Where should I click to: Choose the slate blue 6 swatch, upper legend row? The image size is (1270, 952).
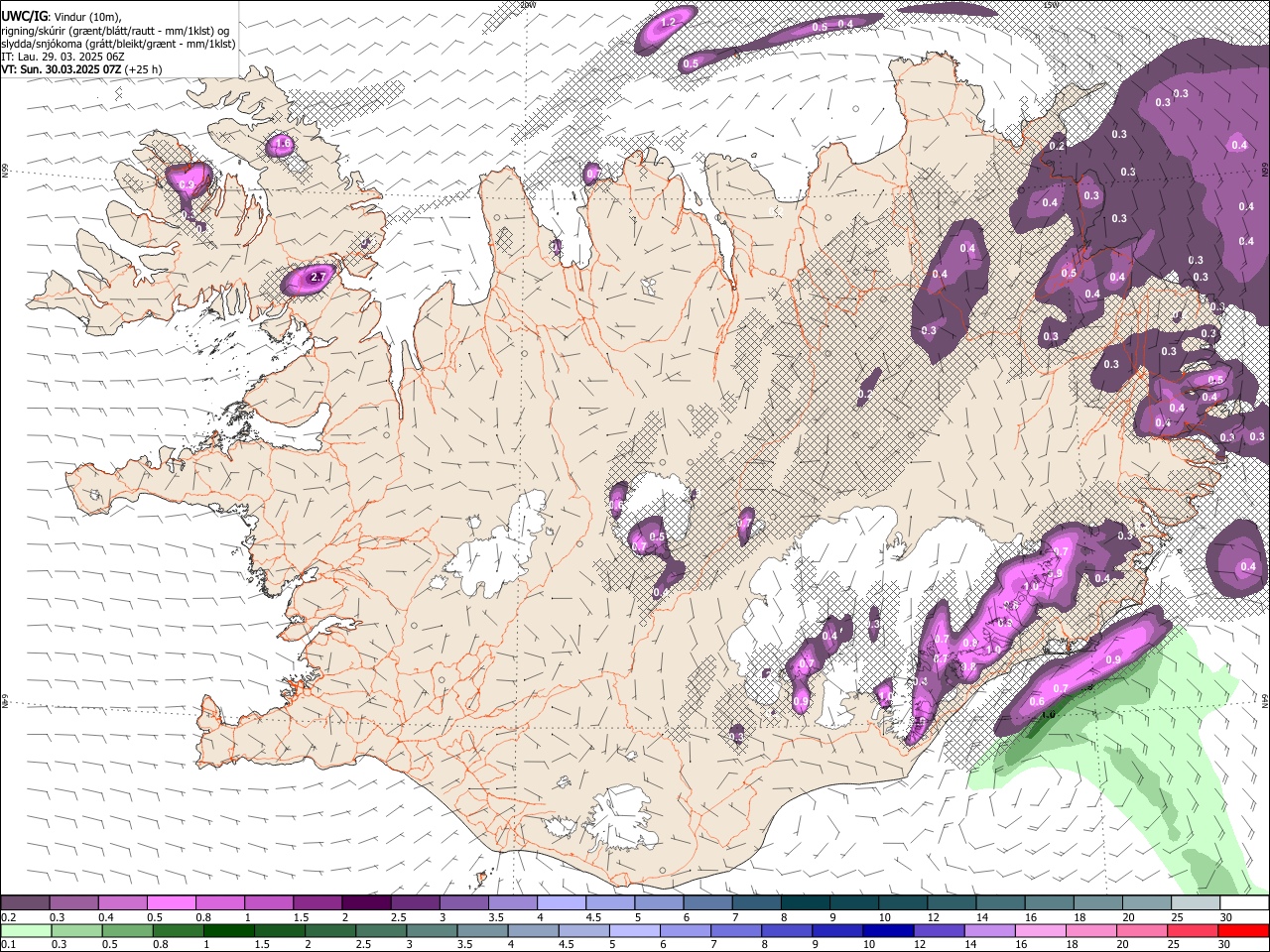click(708, 902)
